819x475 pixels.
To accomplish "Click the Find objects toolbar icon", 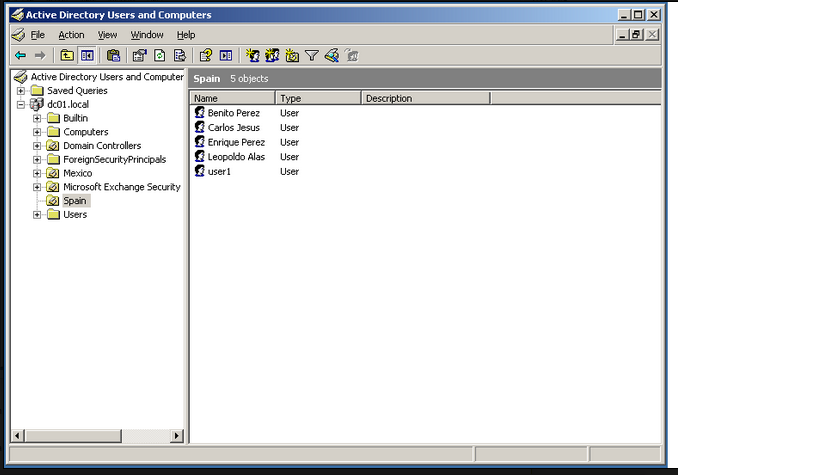I will pyautogui.click(x=332, y=55).
